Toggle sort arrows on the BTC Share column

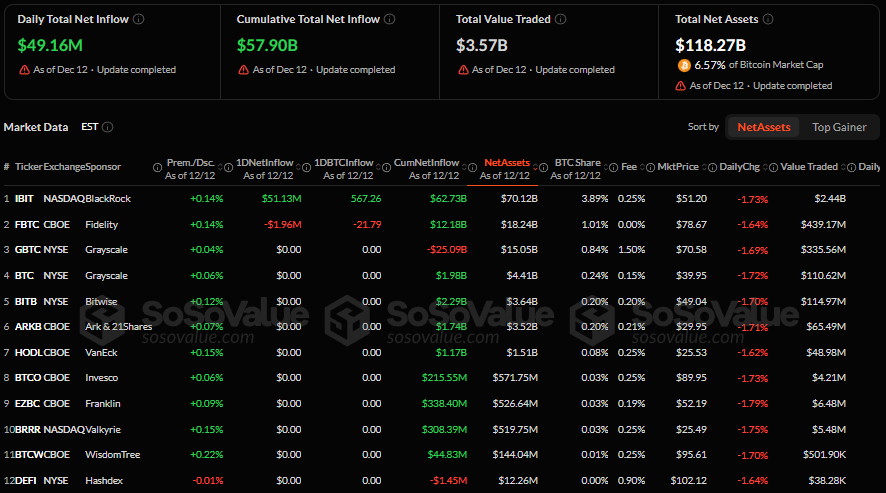coord(606,168)
